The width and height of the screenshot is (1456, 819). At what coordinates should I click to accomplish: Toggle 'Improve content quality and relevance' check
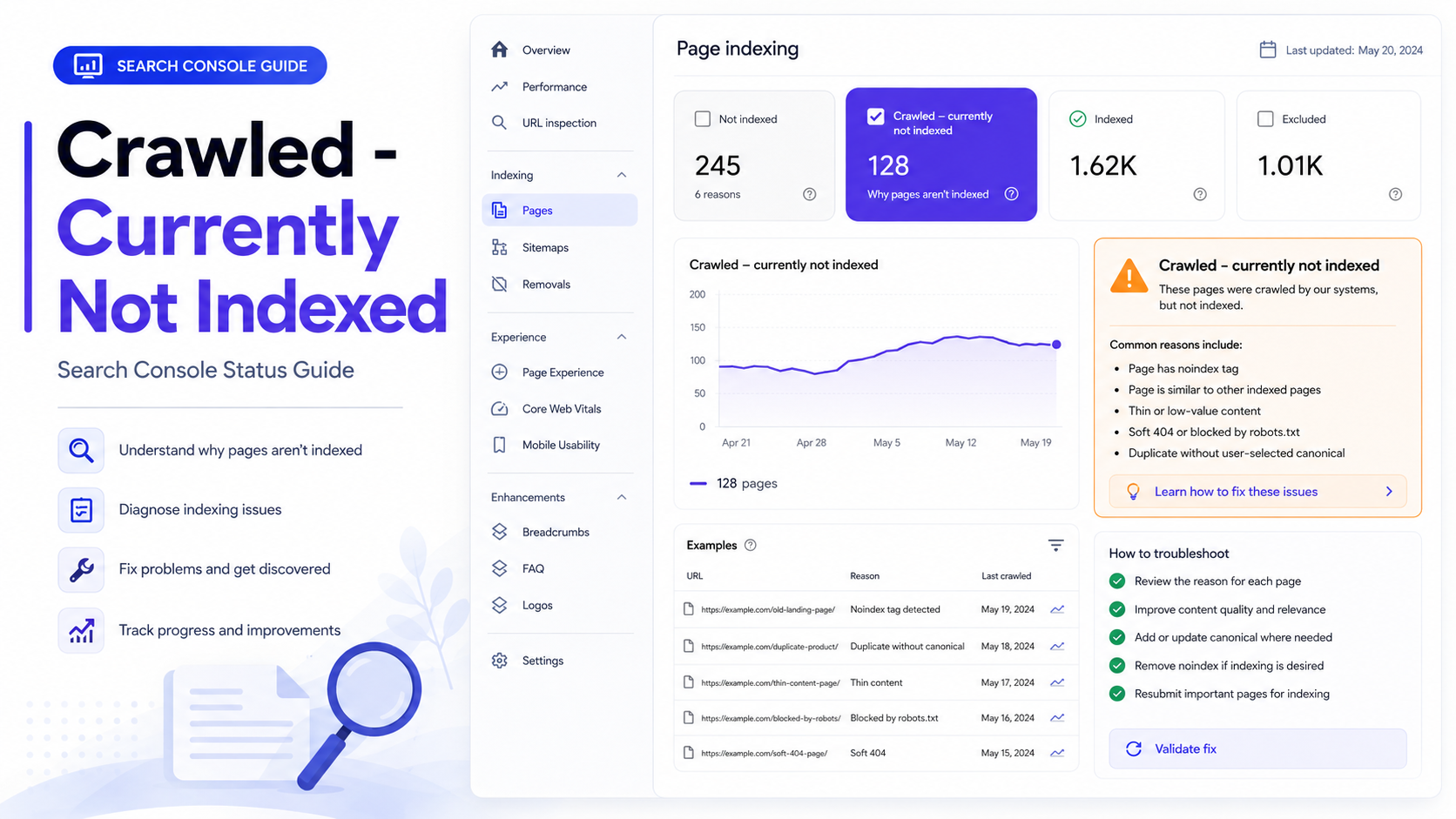[x=1117, y=609]
